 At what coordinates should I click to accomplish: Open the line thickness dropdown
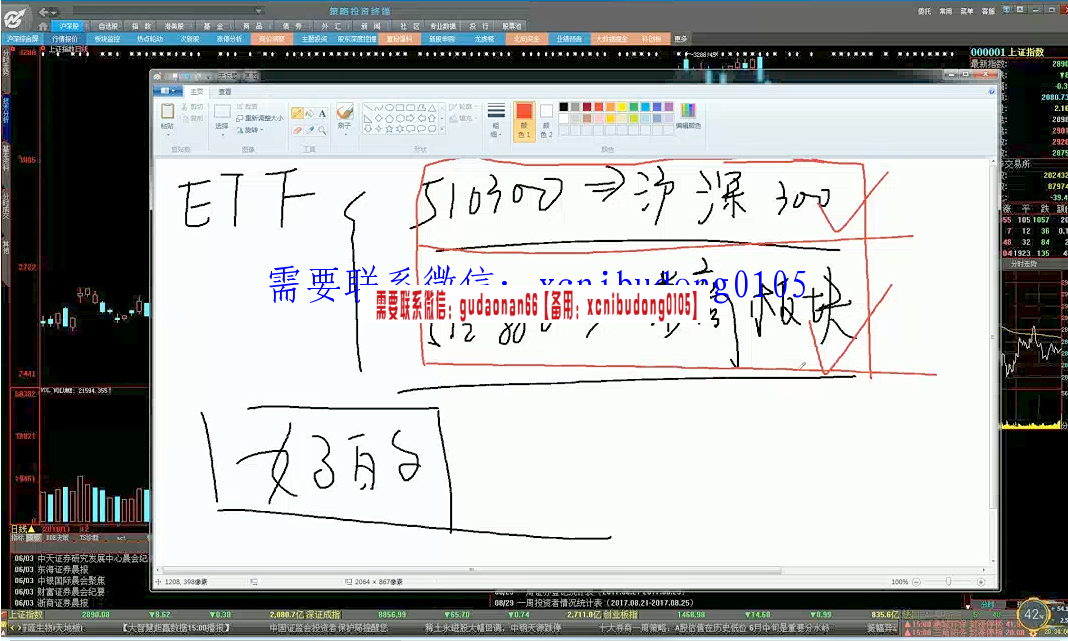pos(496,120)
